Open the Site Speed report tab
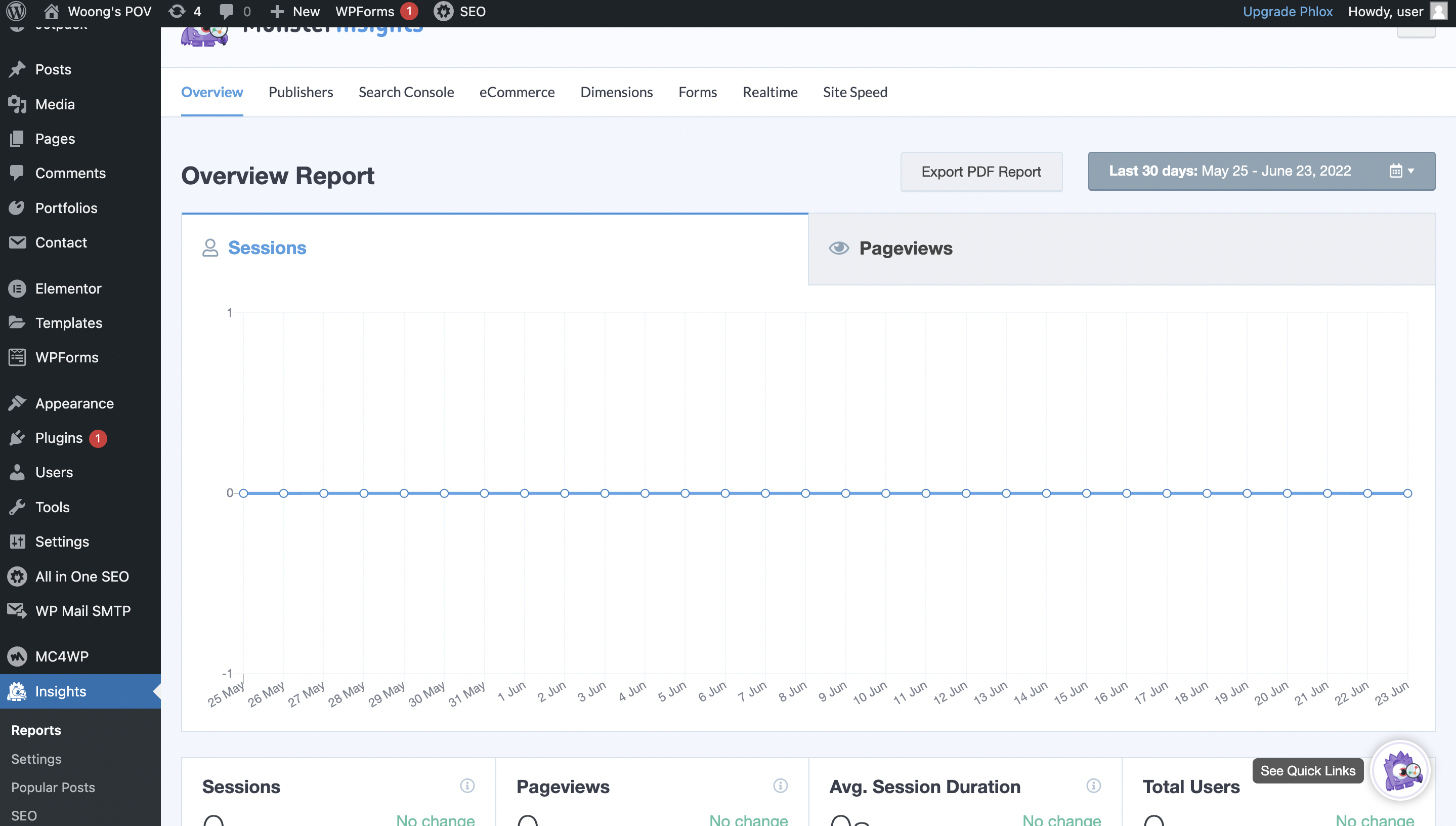The image size is (1456, 826). (855, 92)
